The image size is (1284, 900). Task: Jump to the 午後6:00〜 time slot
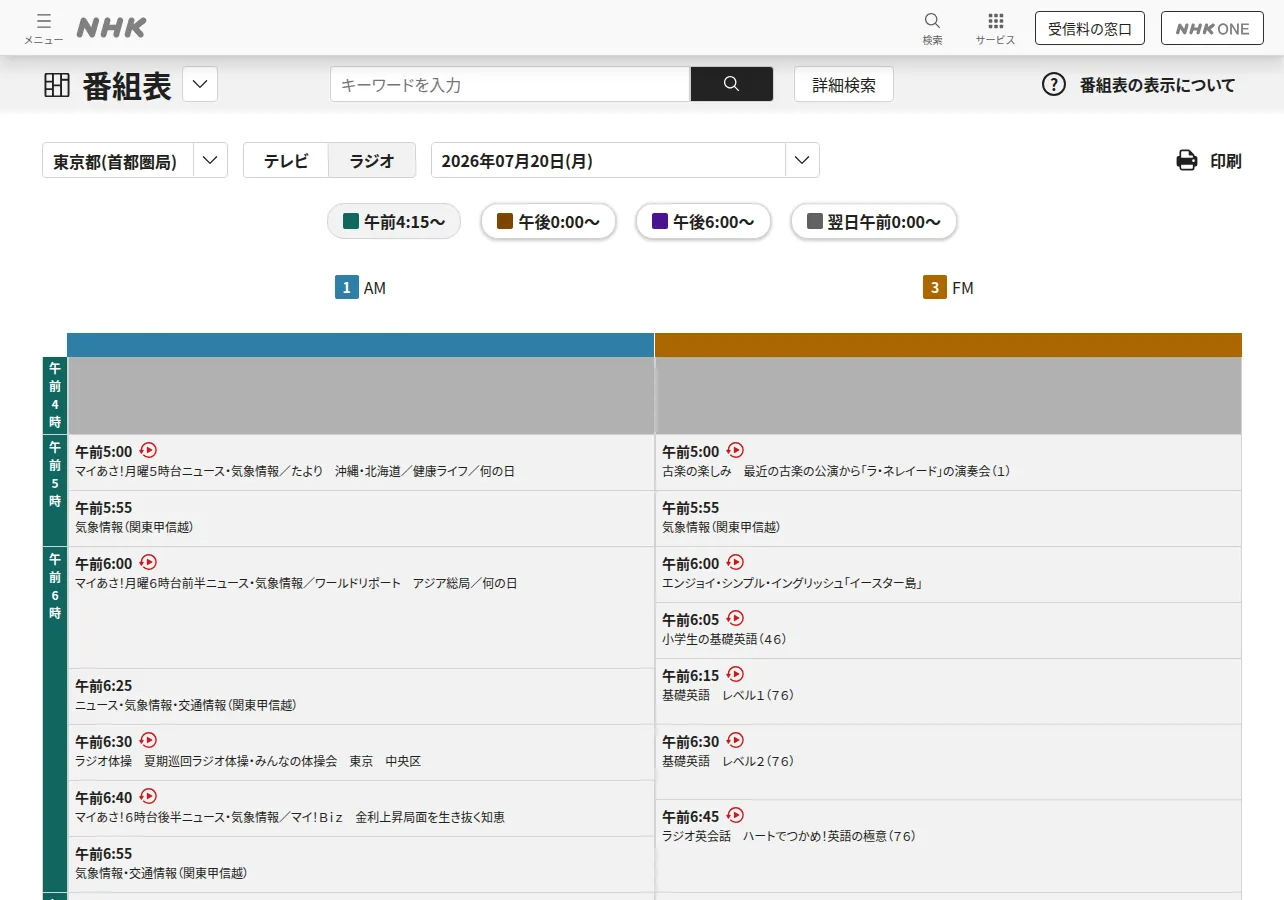pos(703,221)
